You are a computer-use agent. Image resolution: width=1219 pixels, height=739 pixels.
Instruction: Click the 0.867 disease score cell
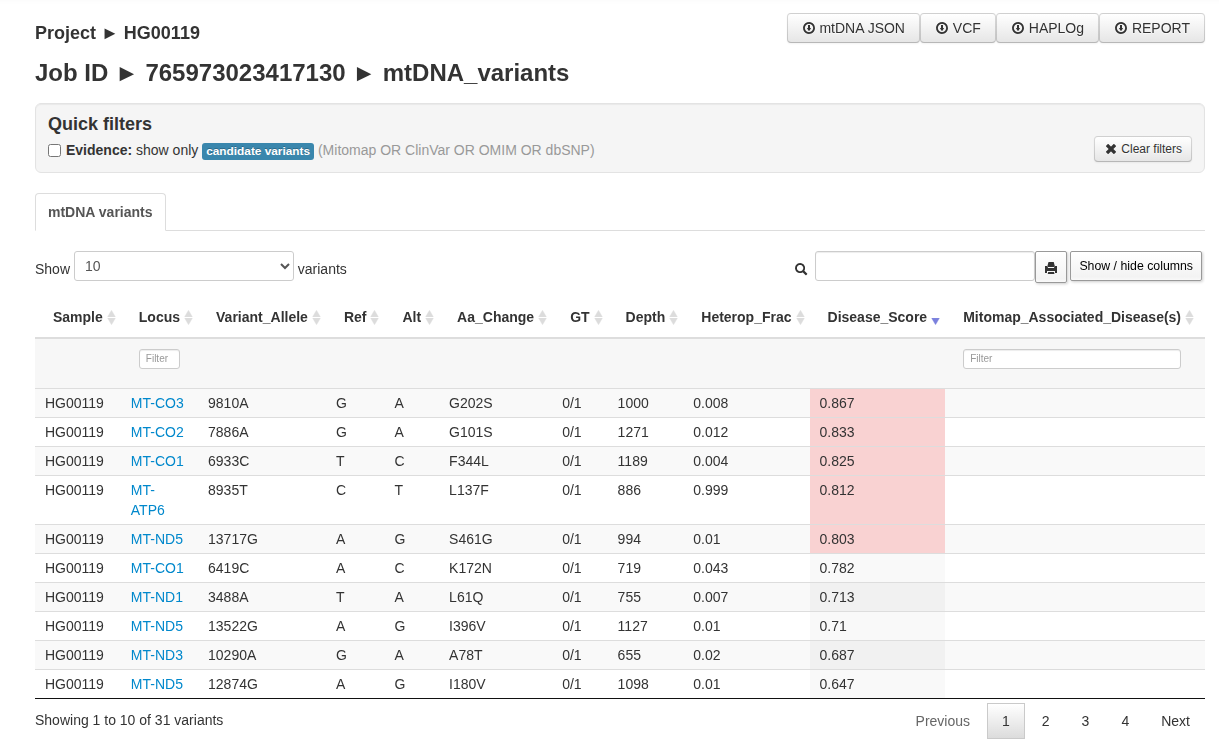click(876, 403)
